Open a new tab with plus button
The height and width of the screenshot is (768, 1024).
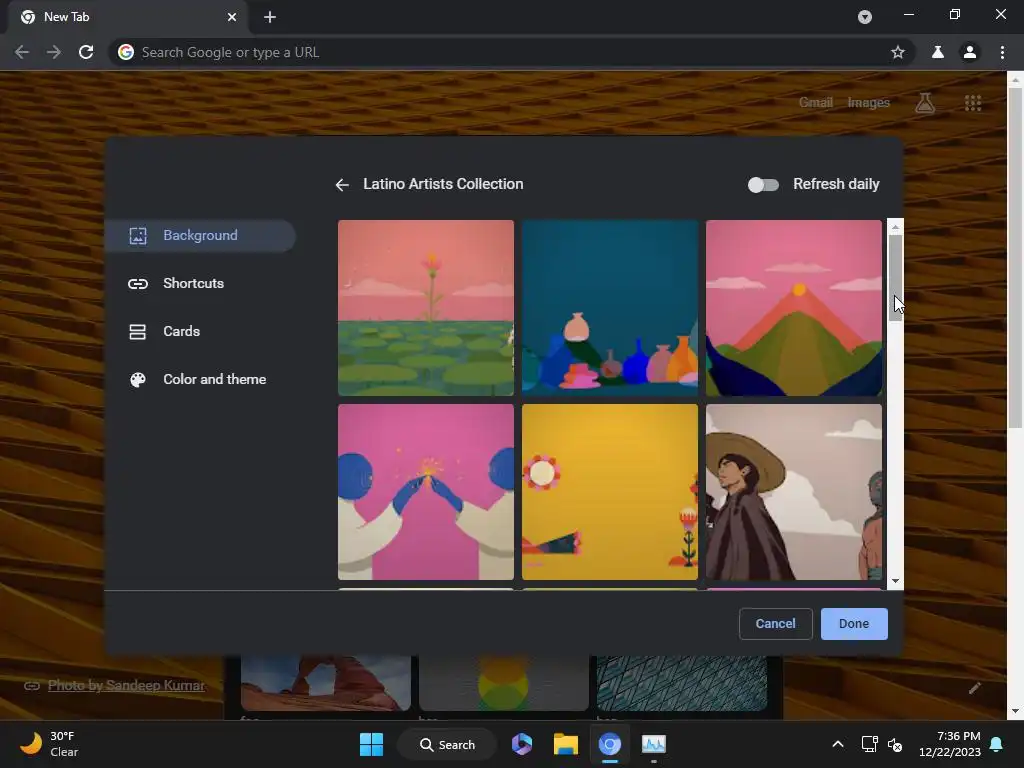(x=270, y=17)
